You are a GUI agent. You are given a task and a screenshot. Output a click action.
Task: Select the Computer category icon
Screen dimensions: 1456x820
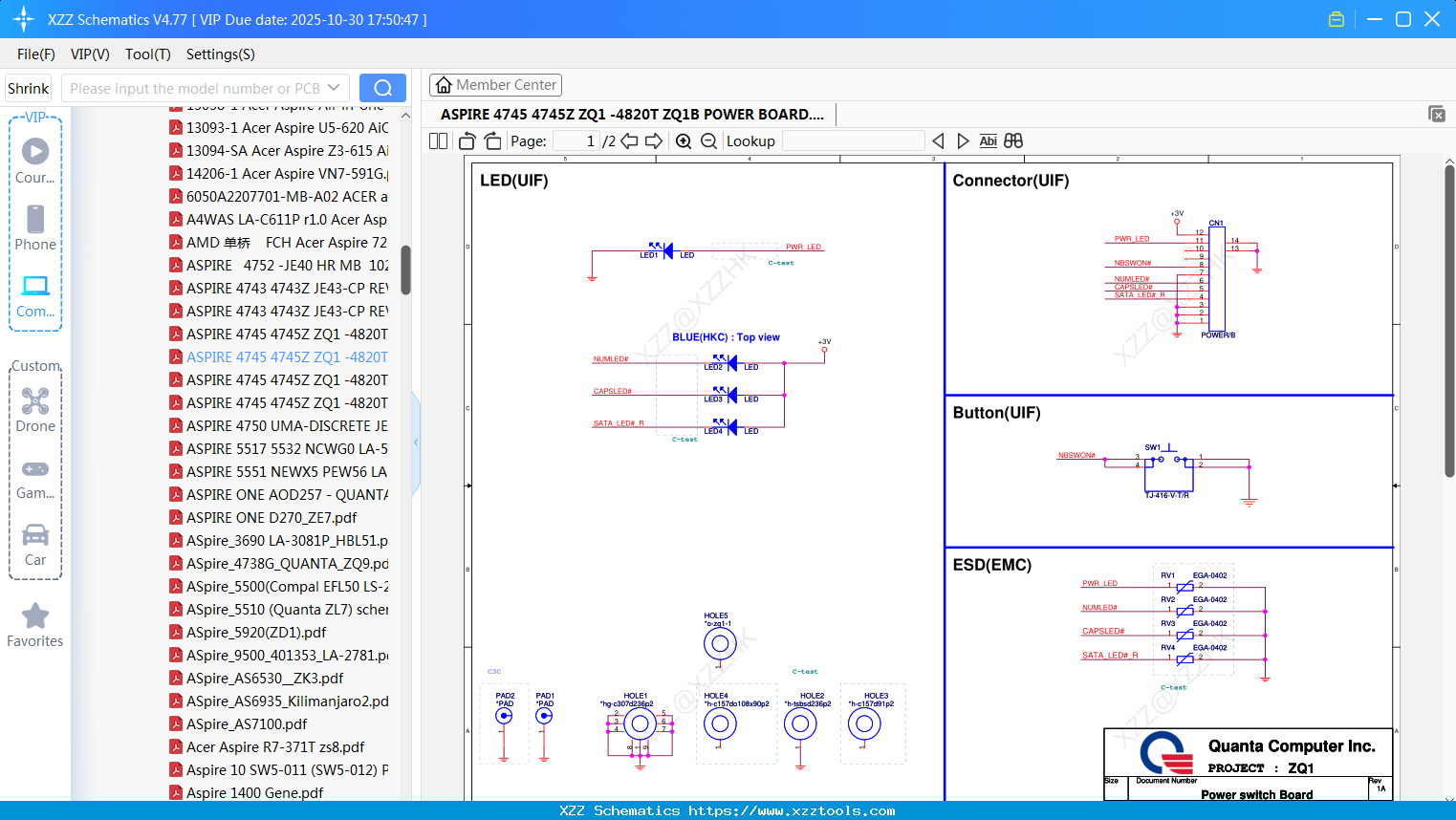click(x=35, y=295)
